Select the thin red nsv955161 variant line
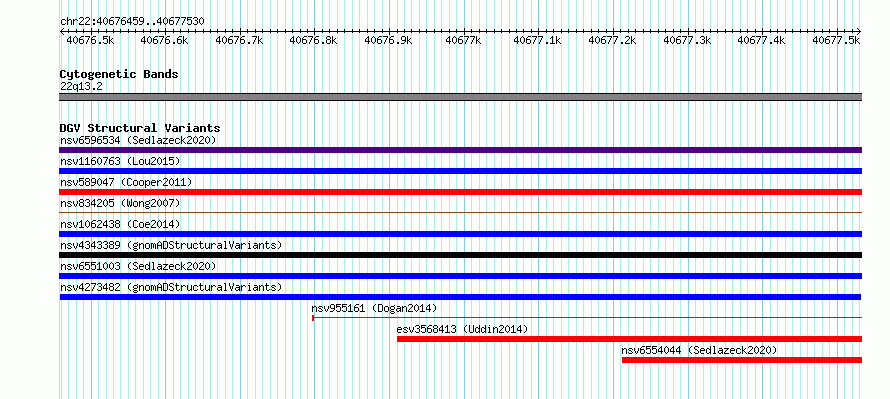The height and width of the screenshot is (399, 890). point(587,318)
